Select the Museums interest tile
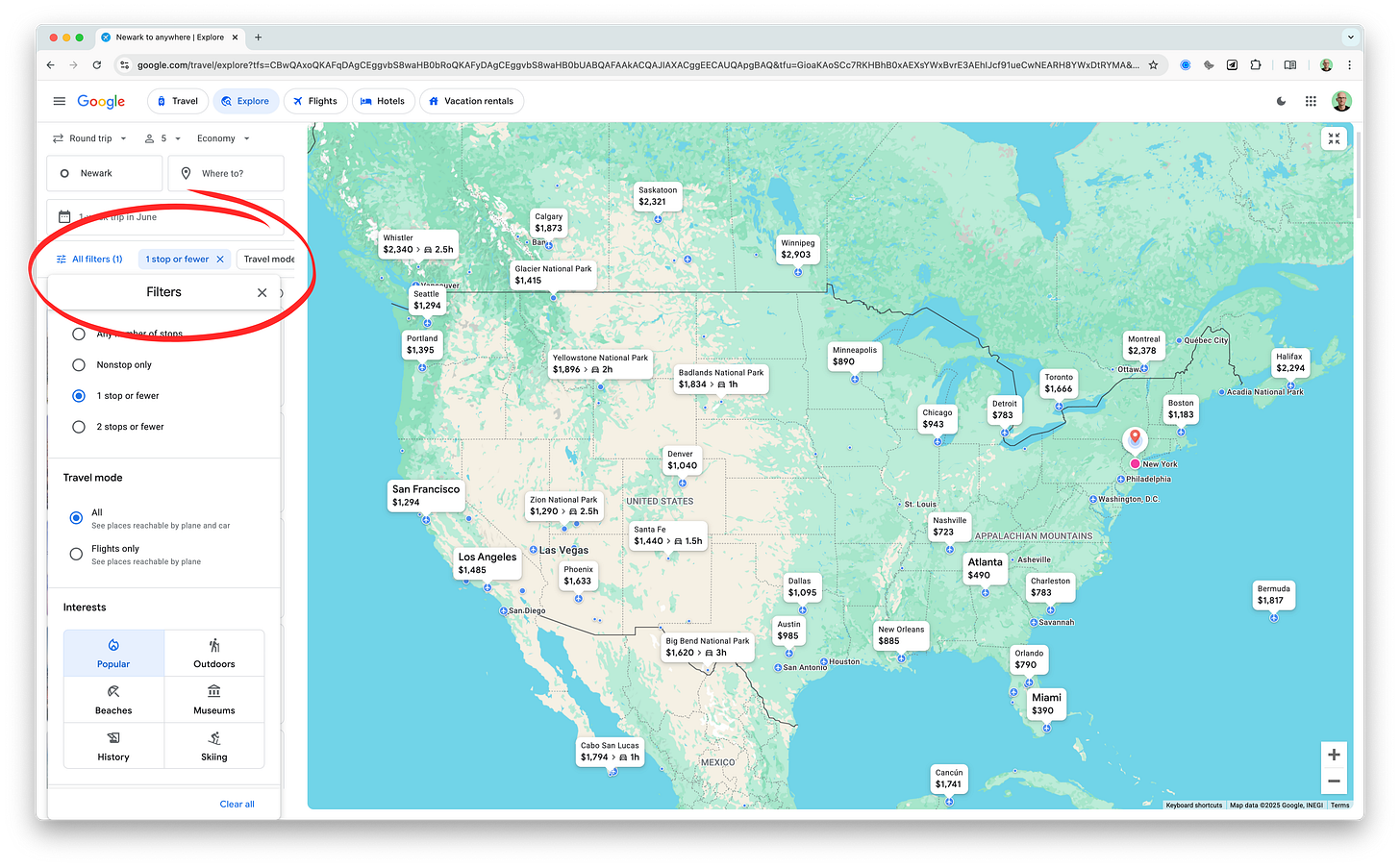Image resolution: width=1400 pixels, height=868 pixels. (214, 700)
